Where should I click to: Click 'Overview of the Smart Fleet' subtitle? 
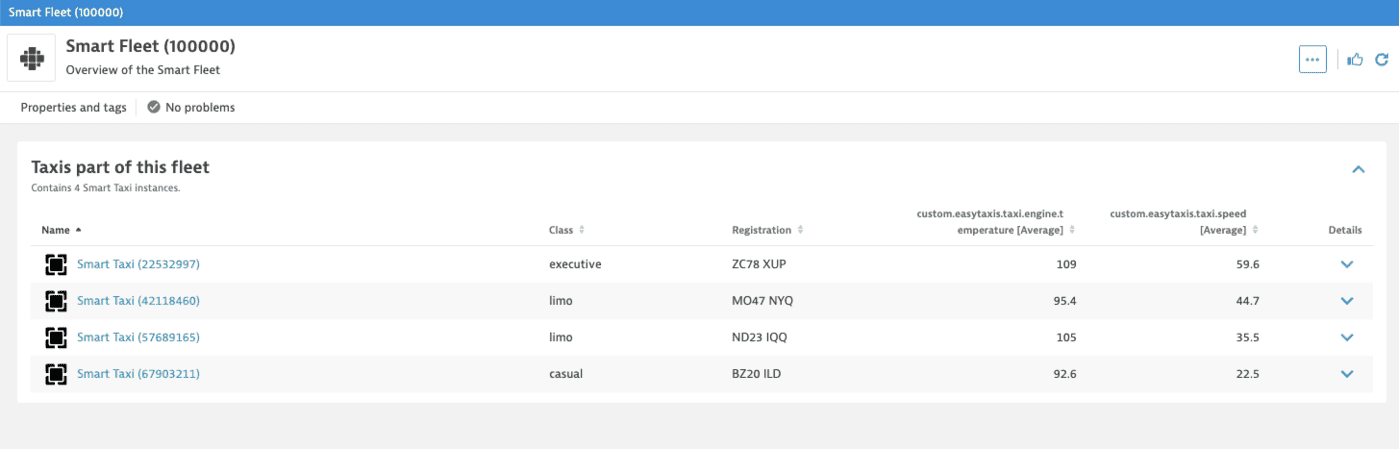pyautogui.click(x=142, y=70)
